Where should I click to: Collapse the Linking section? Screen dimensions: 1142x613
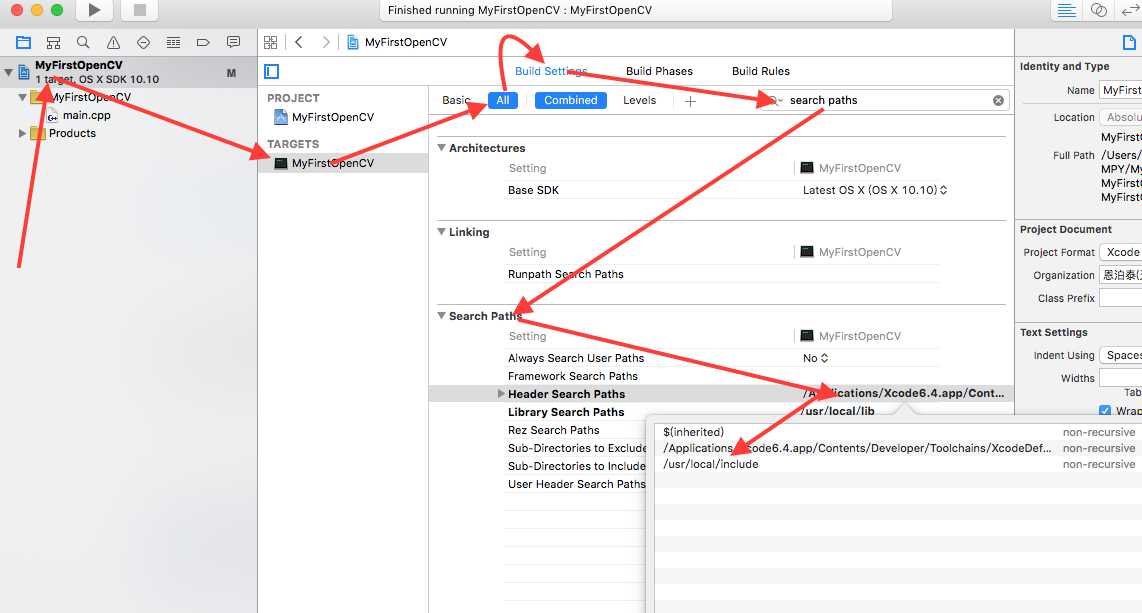[x=441, y=232]
